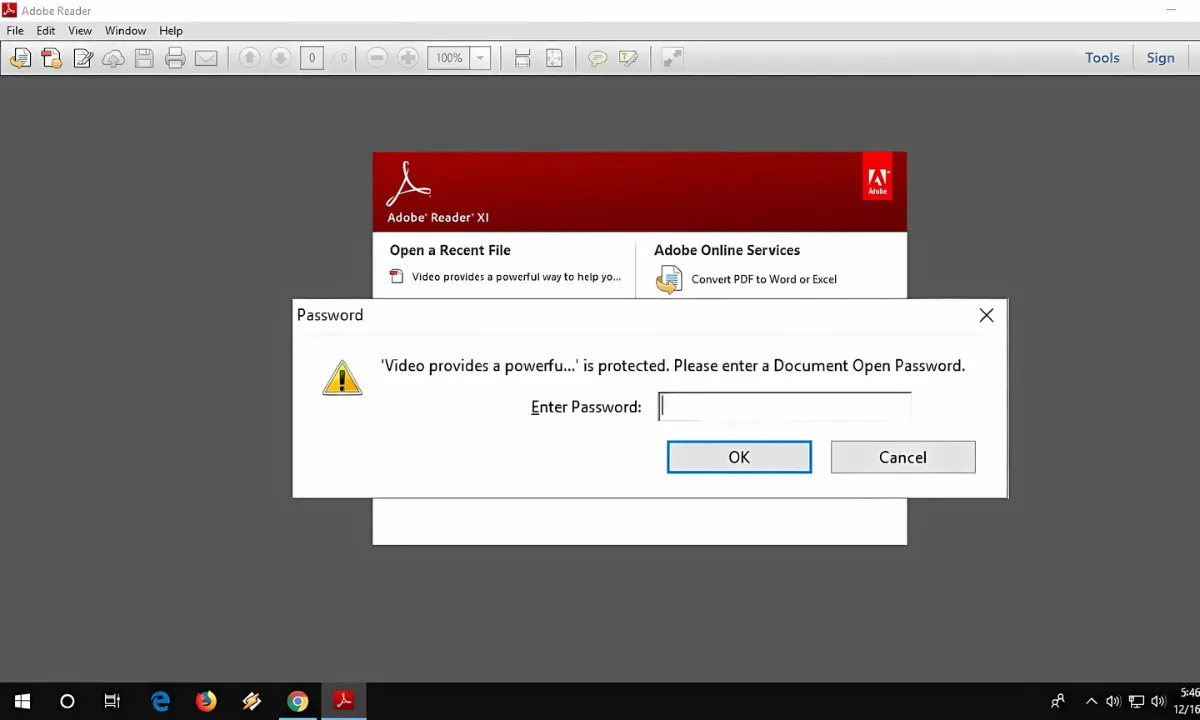This screenshot has width=1200, height=720.
Task: Open the File menu
Action: pyautogui.click(x=15, y=31)
